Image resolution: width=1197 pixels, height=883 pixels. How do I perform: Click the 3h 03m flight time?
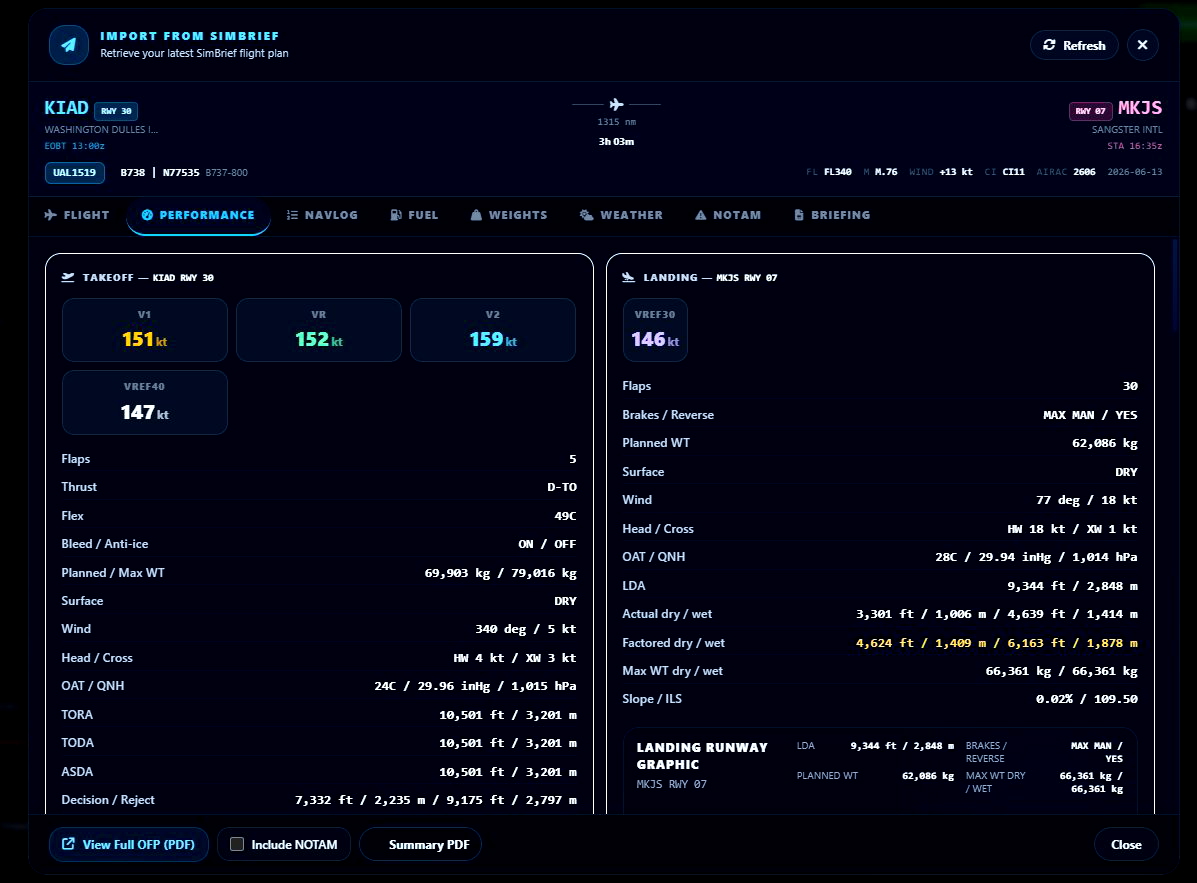pyautogui.click(x=616, y=141)
